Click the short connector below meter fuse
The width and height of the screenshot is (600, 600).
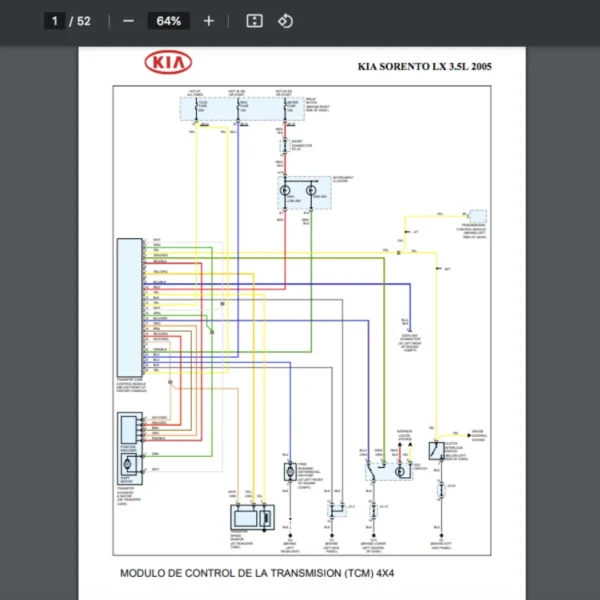[285, 146]
